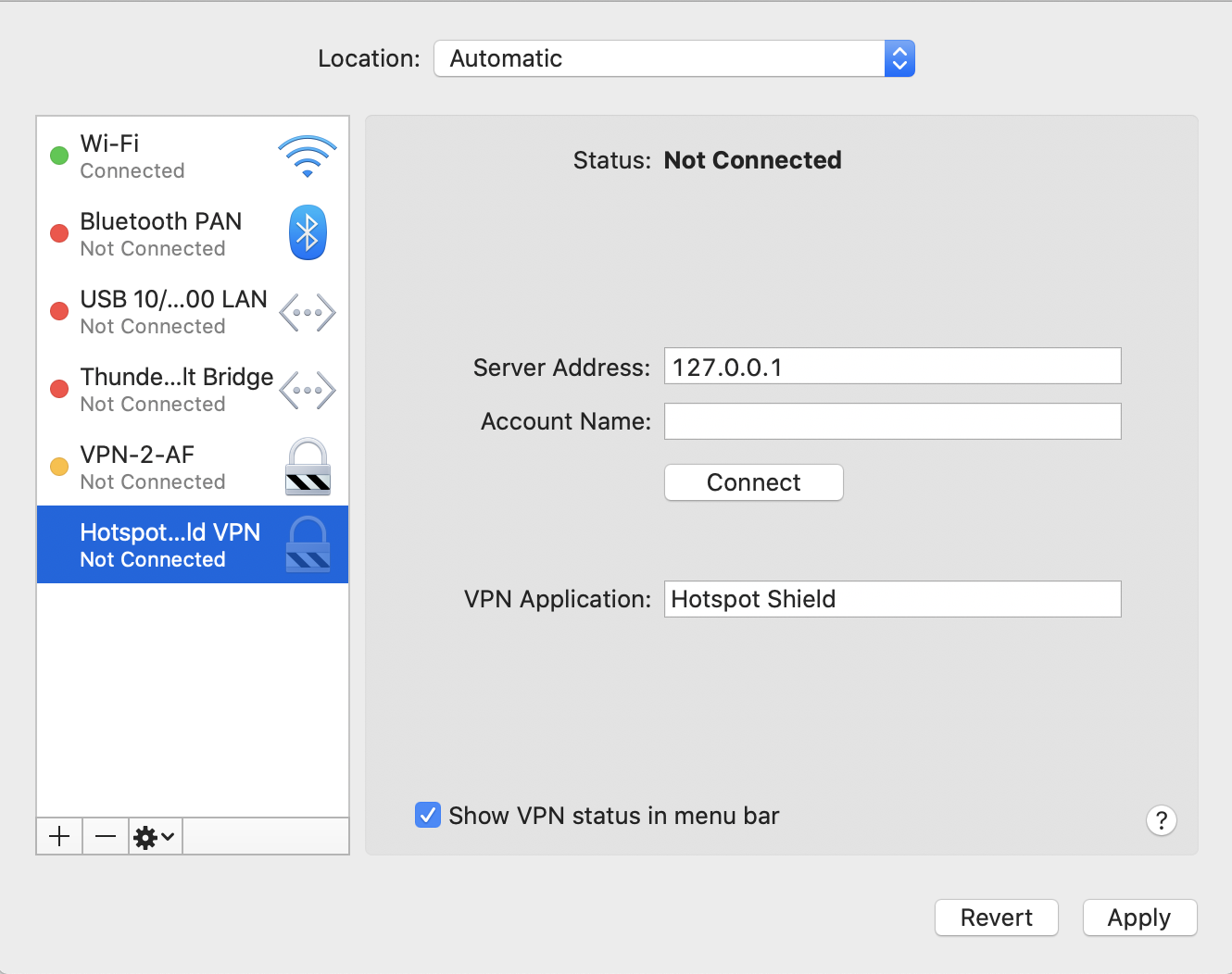Viewport: 1232px width, 974px height.
Task: Click the Thunderbolt Bridge arrows icon
Action: coord(308,390)
